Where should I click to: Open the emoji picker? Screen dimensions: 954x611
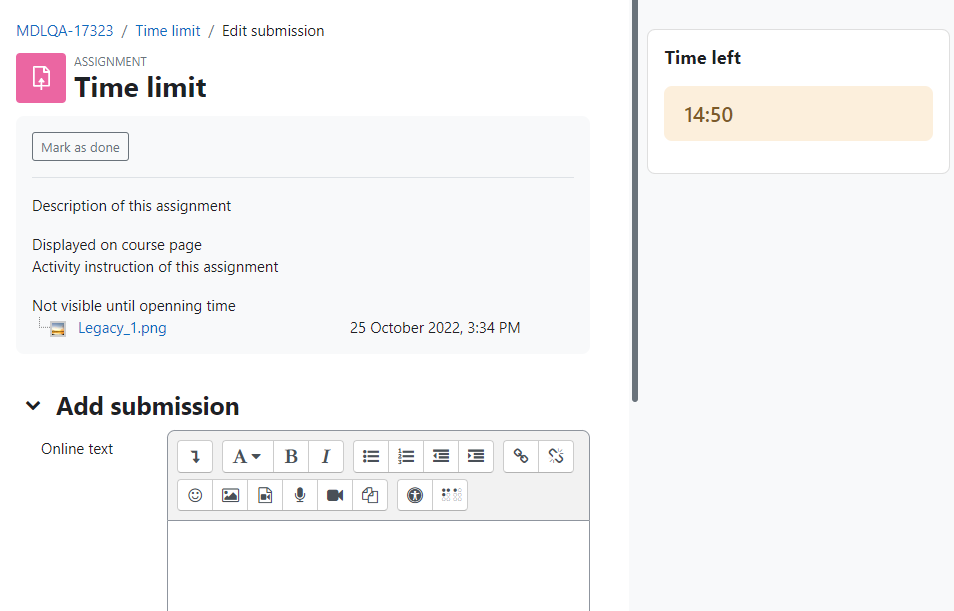click(195, 495)
